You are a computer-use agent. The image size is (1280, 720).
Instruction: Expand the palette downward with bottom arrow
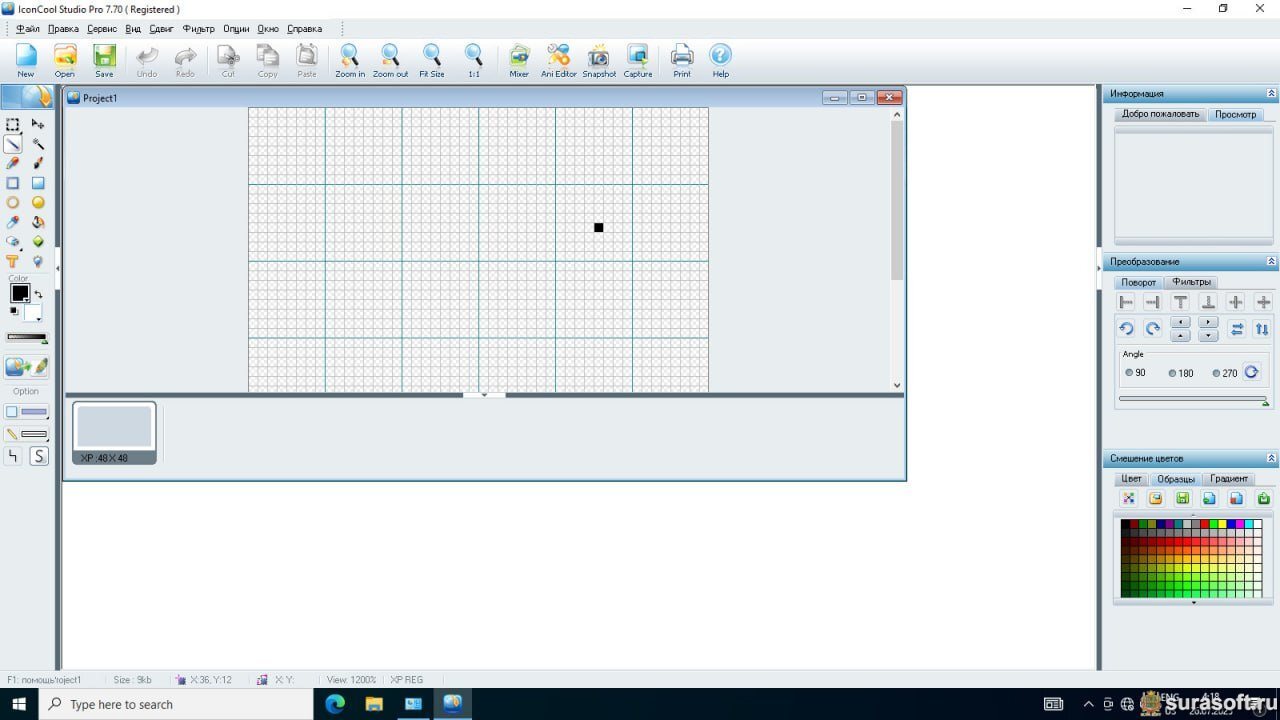[1193, 603]
